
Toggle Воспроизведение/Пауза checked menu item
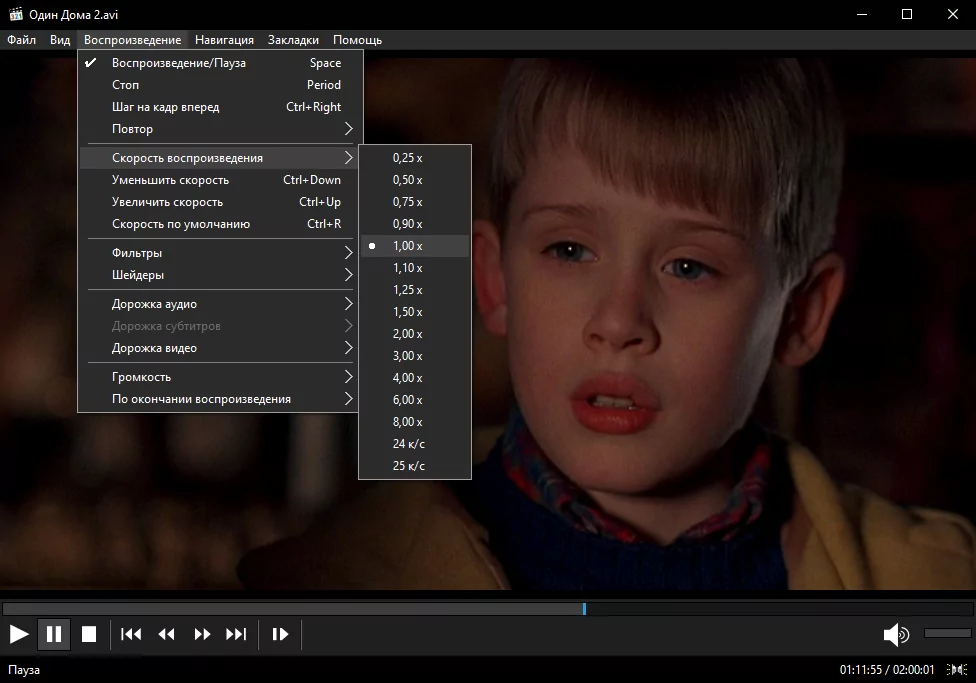coord(179,63)
